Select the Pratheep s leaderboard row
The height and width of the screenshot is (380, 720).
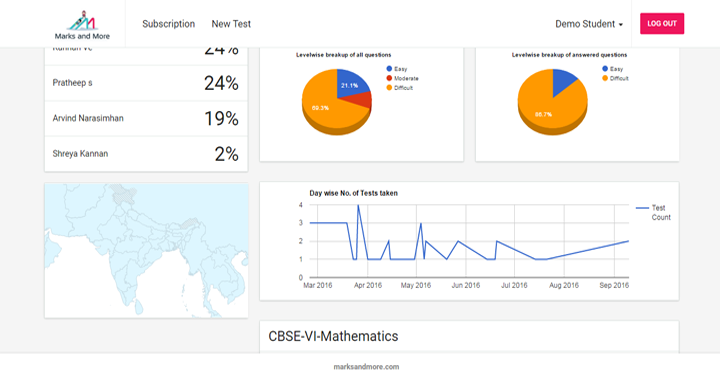click(x=146, y=83)
